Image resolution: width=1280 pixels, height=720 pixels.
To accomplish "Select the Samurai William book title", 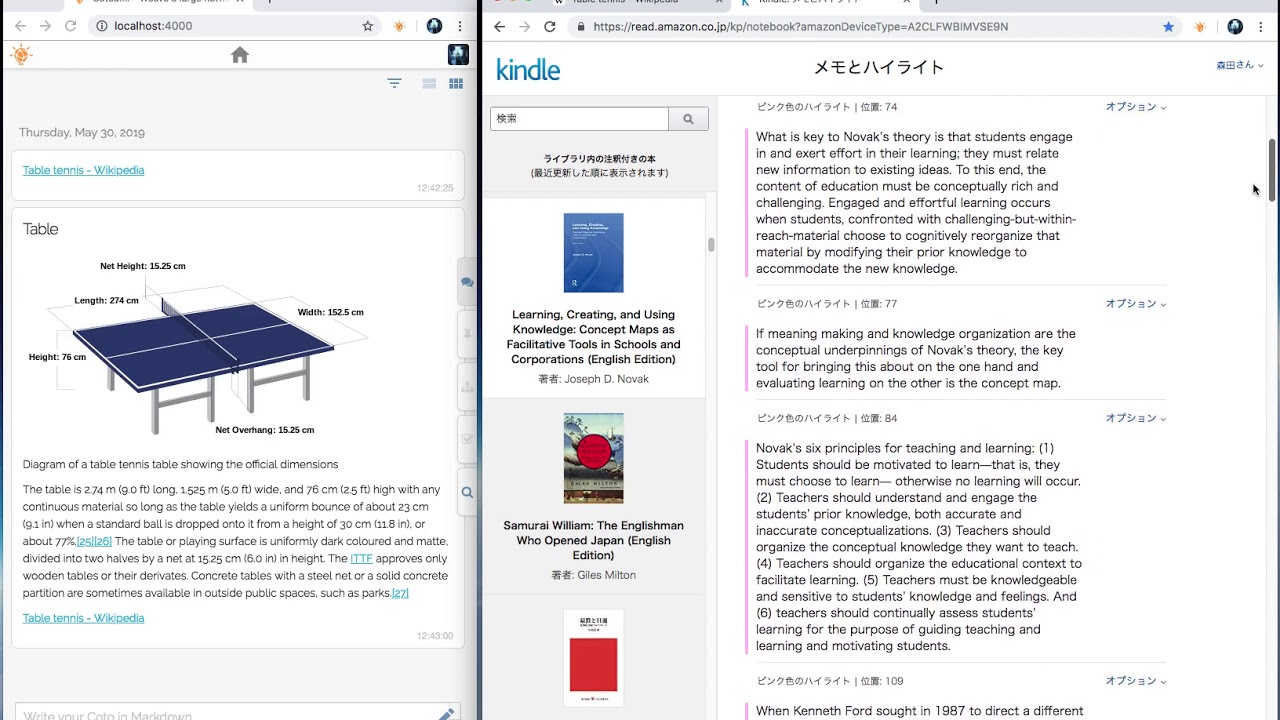I will pos(593,540).
